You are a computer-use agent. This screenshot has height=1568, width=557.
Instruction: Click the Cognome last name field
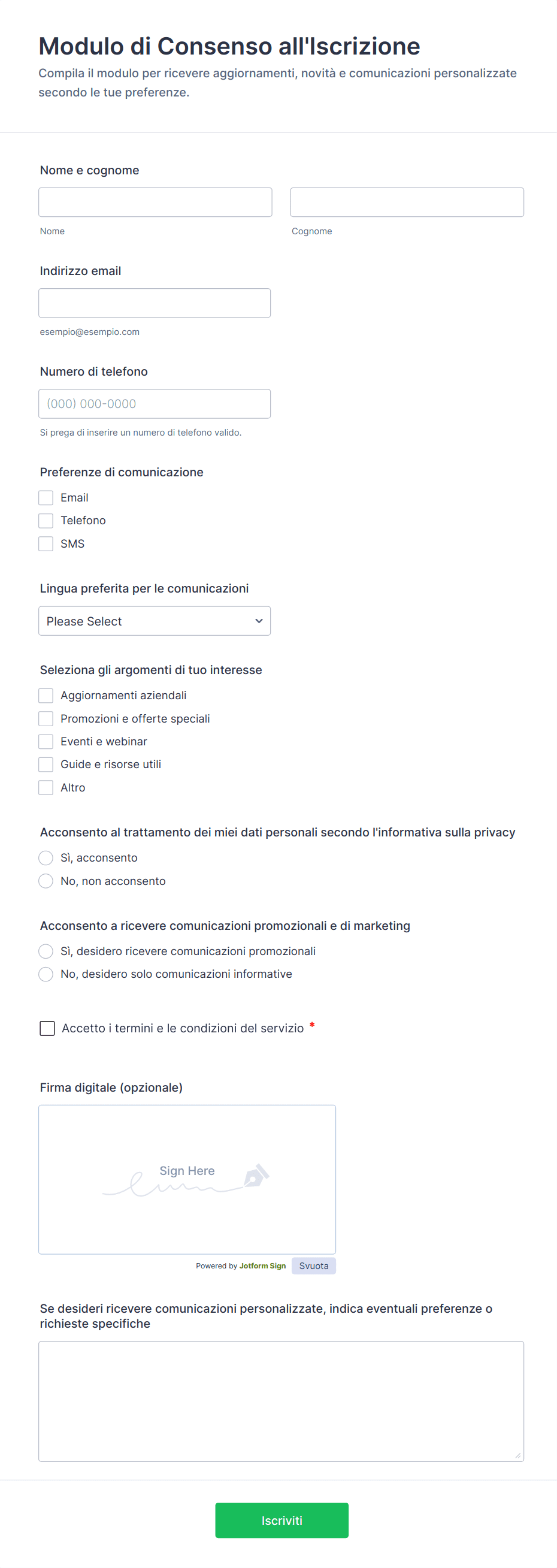[x=407, y=202]
